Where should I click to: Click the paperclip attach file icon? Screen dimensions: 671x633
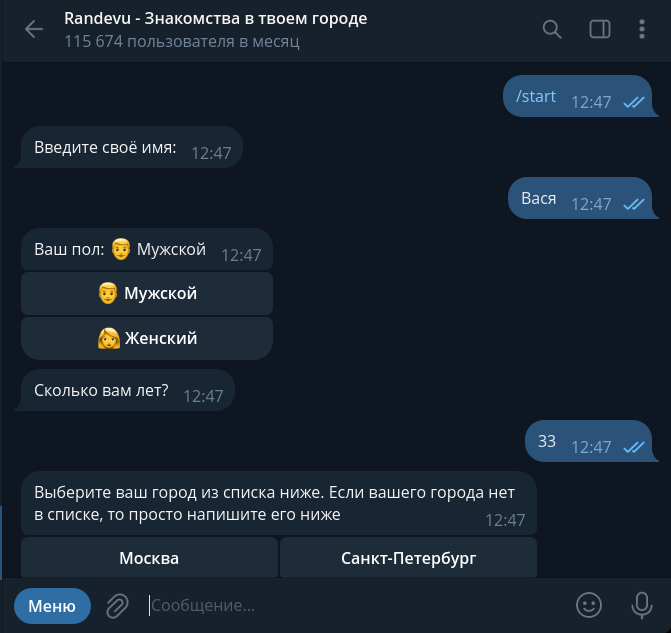(x=118, y=605)
